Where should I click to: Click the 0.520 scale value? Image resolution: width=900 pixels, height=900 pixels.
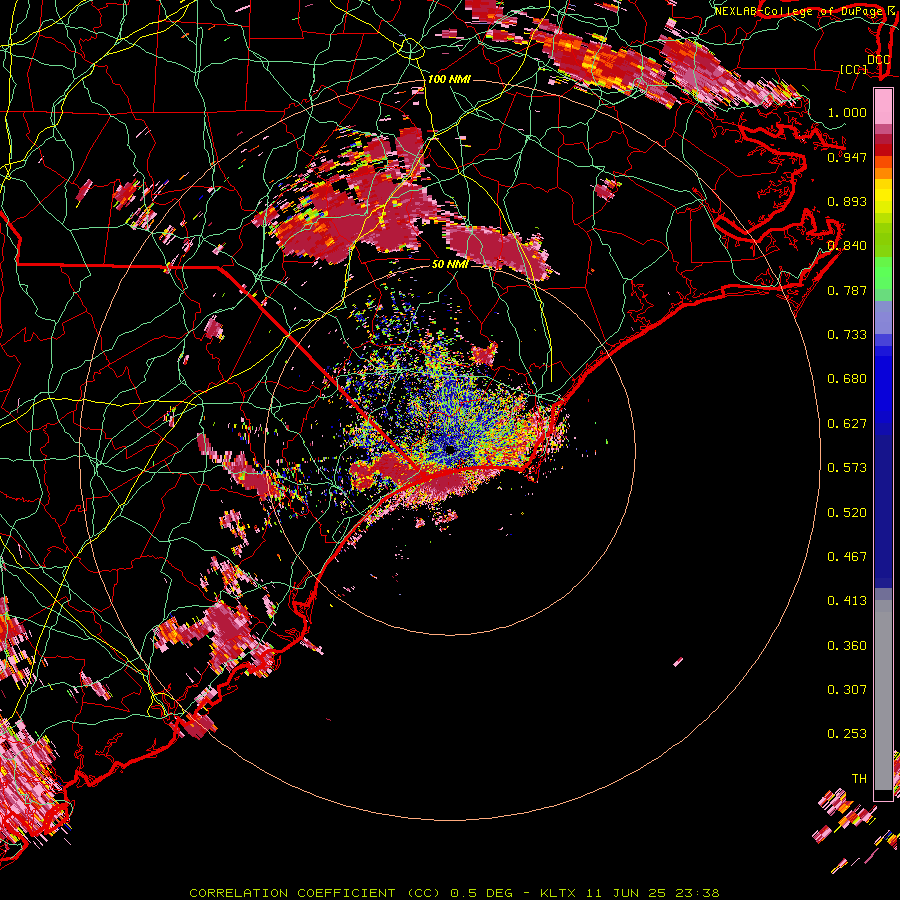click(x=847, y=513)
